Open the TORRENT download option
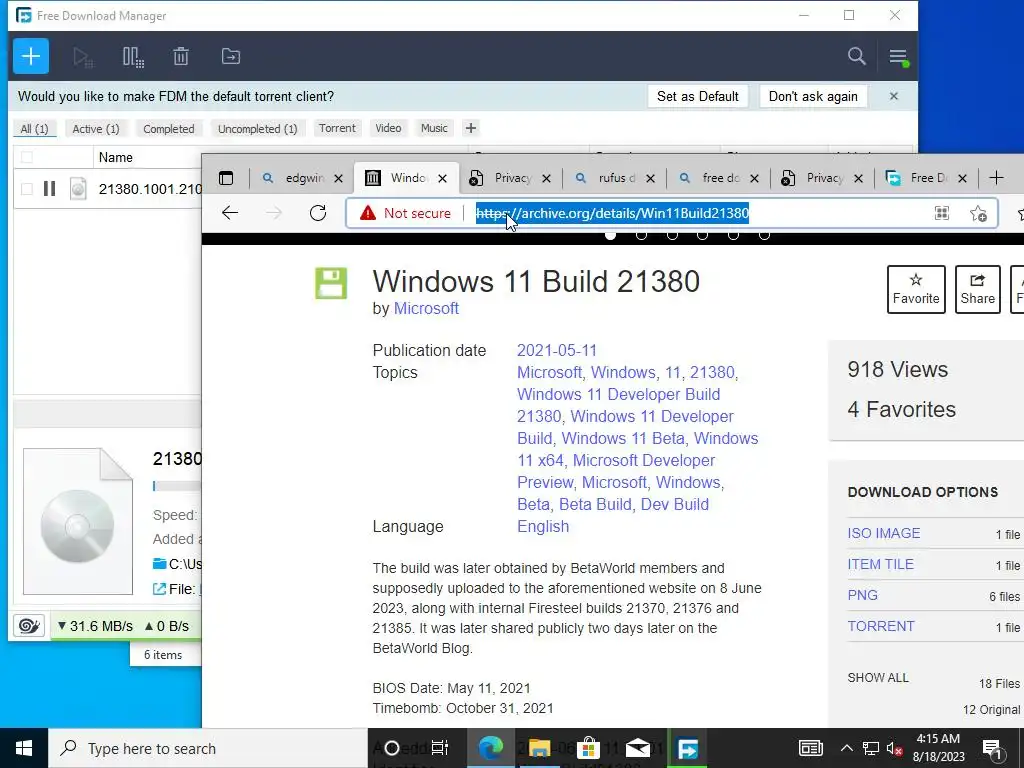This screenshot has height=768, width=1024. coord(880,626)
